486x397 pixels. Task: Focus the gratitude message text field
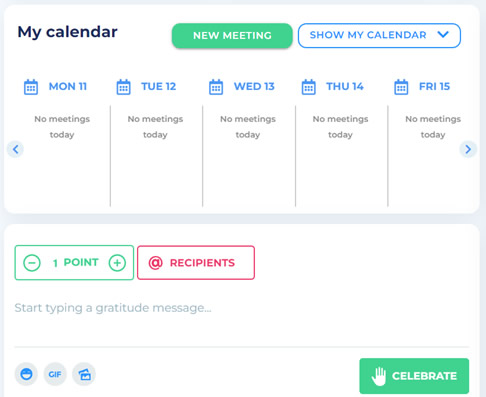click(x=242, y=319)
